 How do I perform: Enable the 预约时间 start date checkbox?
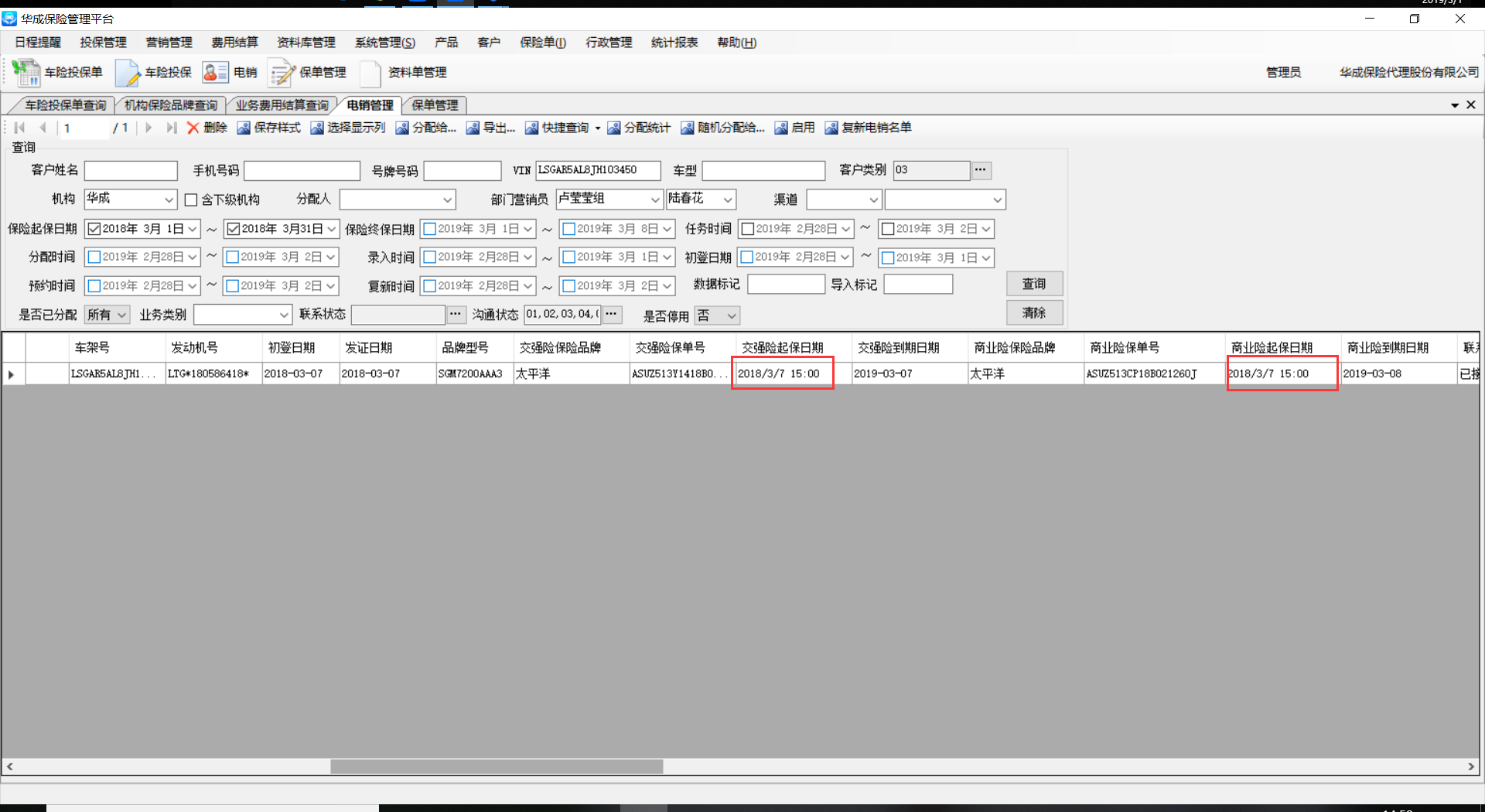pos(94,286)
